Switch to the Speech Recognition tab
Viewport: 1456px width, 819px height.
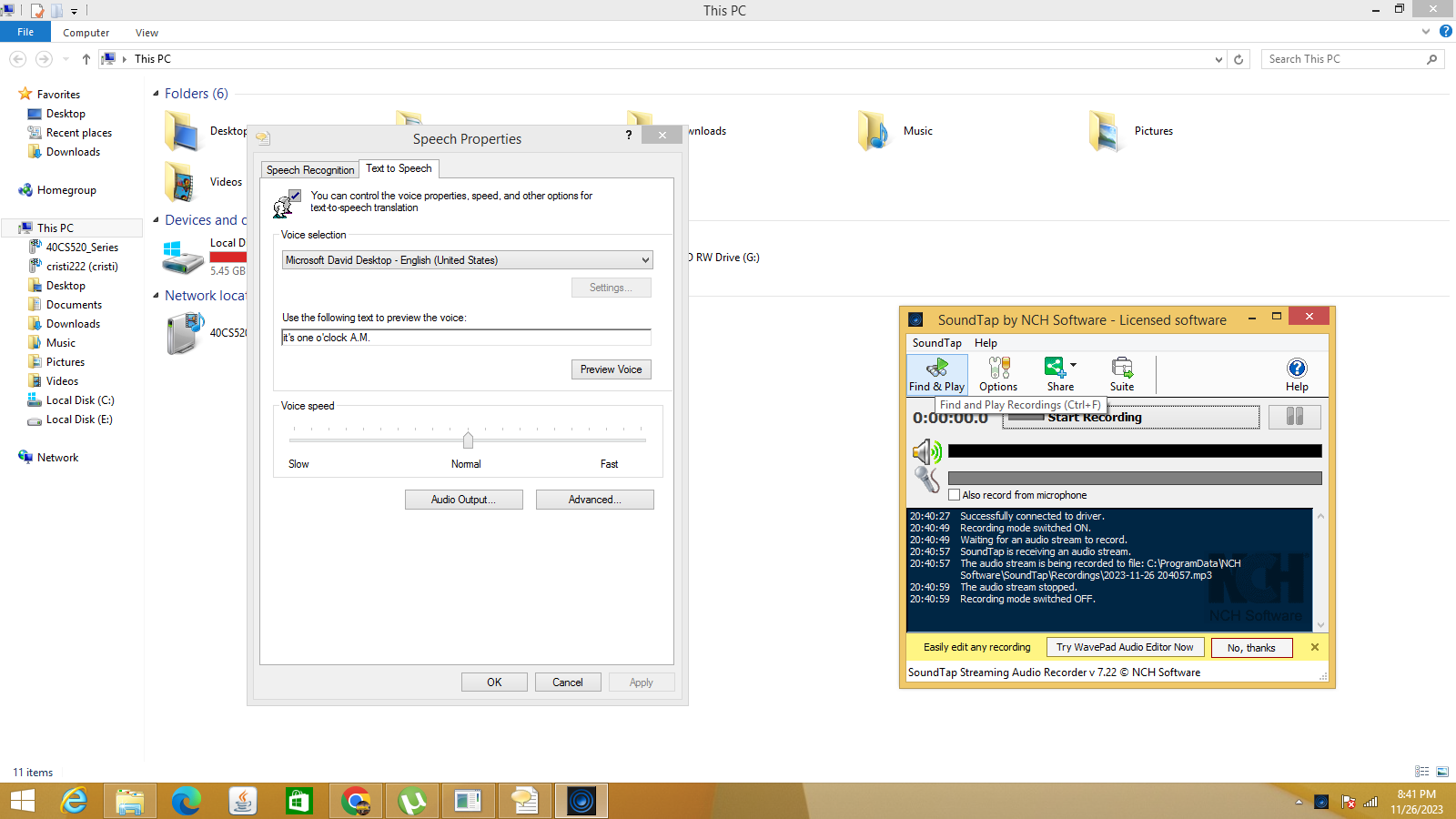pos(309,169)
